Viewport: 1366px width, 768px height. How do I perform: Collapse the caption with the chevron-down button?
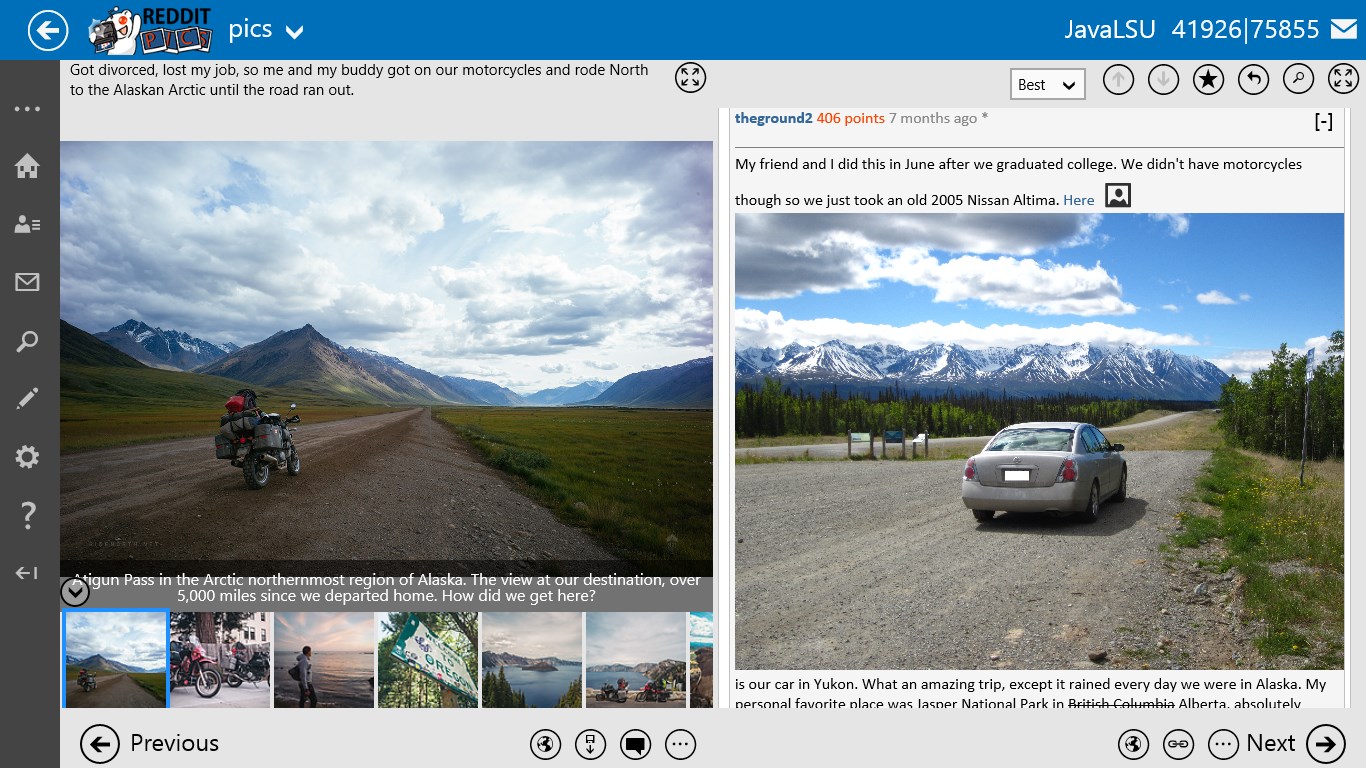click(x=75, y=592)
